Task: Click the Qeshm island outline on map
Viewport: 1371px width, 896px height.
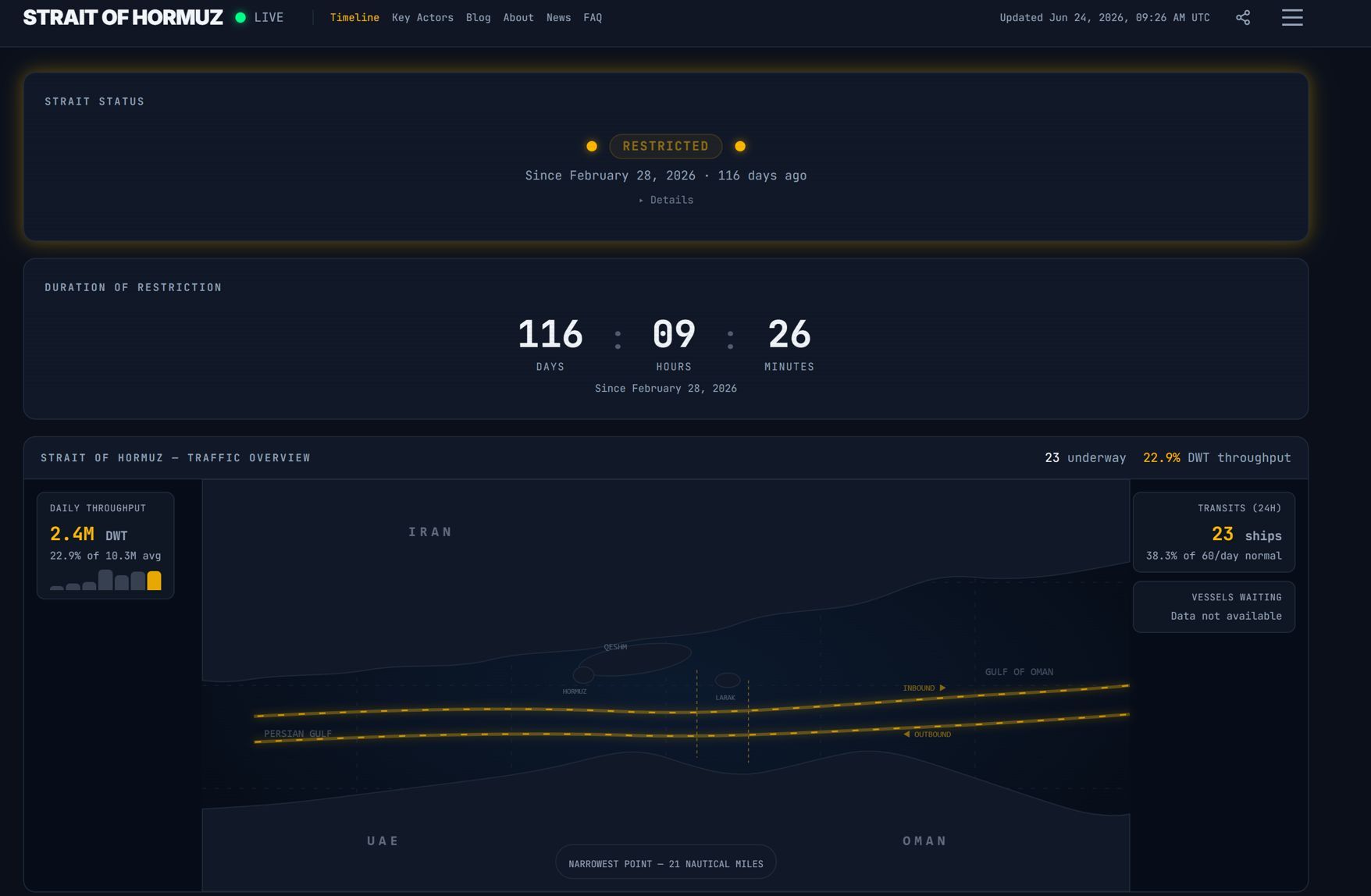Action: [634, 660]
